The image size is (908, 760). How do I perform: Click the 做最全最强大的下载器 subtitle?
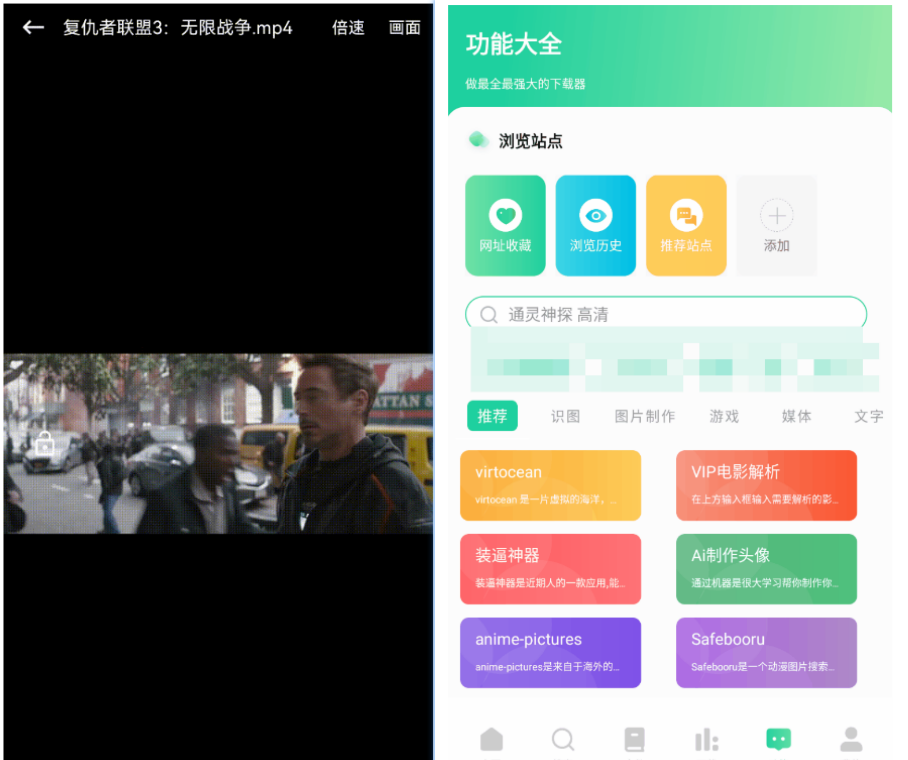(525, 84)
